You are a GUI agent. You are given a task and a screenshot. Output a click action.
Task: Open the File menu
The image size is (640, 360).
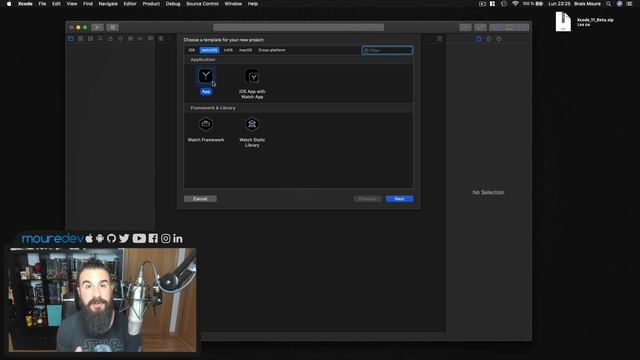42,4
